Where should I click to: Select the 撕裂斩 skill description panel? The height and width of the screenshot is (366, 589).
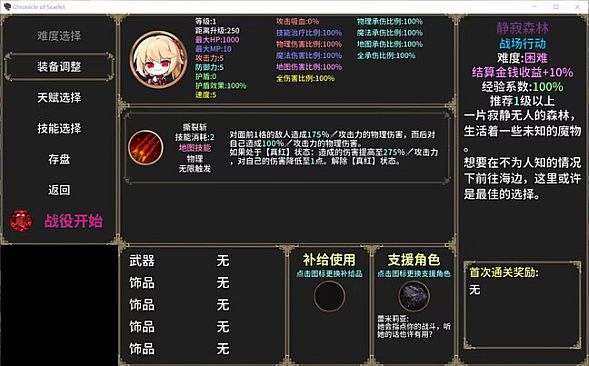[287, 148]
